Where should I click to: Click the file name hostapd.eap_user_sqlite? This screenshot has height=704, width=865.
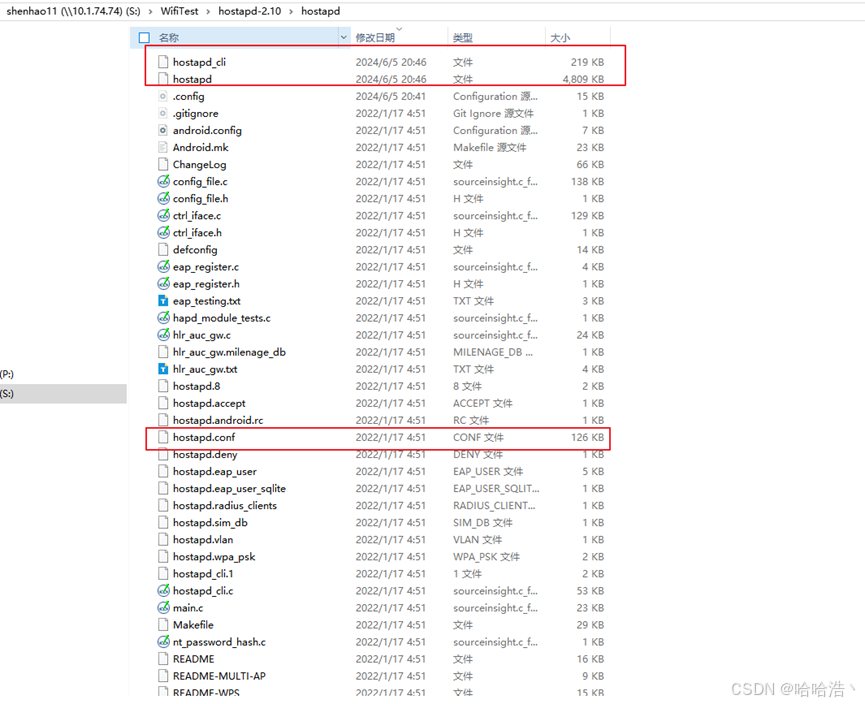click(229, 489)
